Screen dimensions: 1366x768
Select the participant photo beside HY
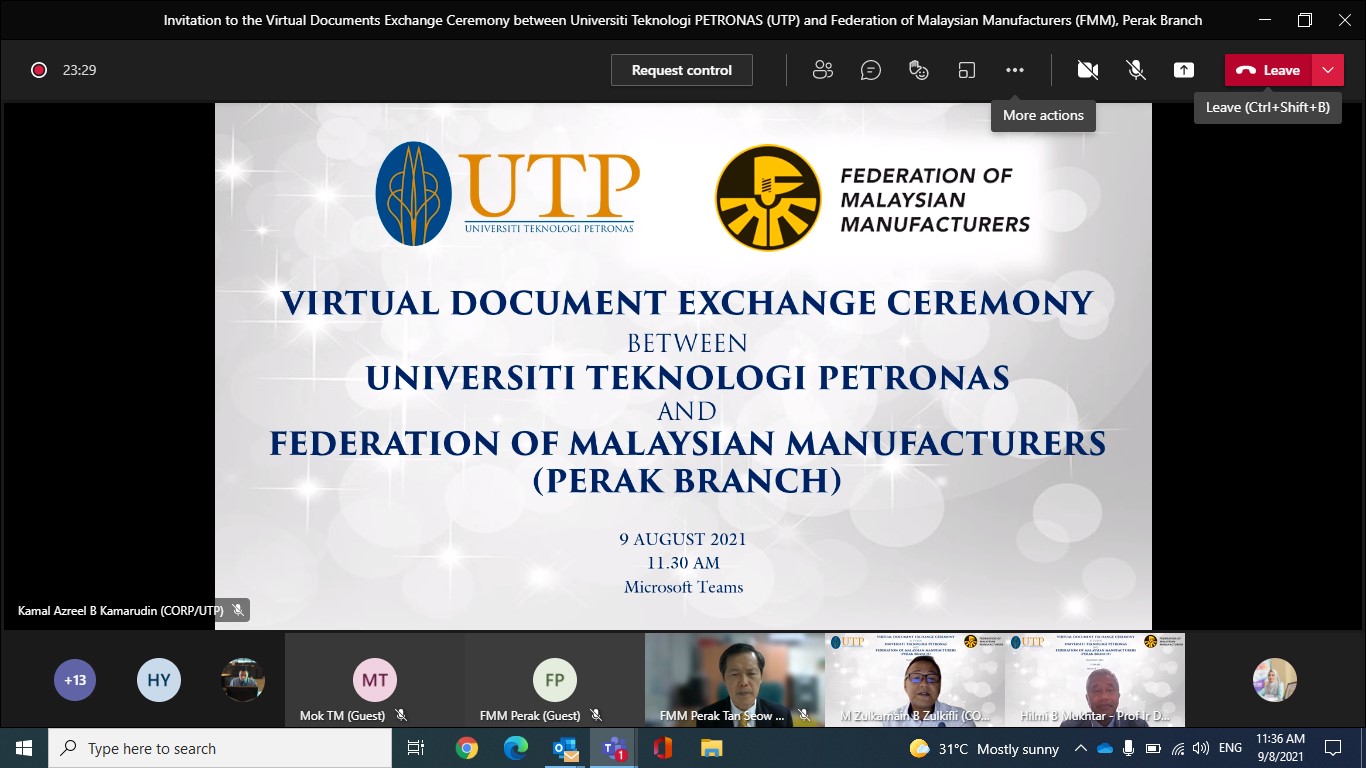243,680
